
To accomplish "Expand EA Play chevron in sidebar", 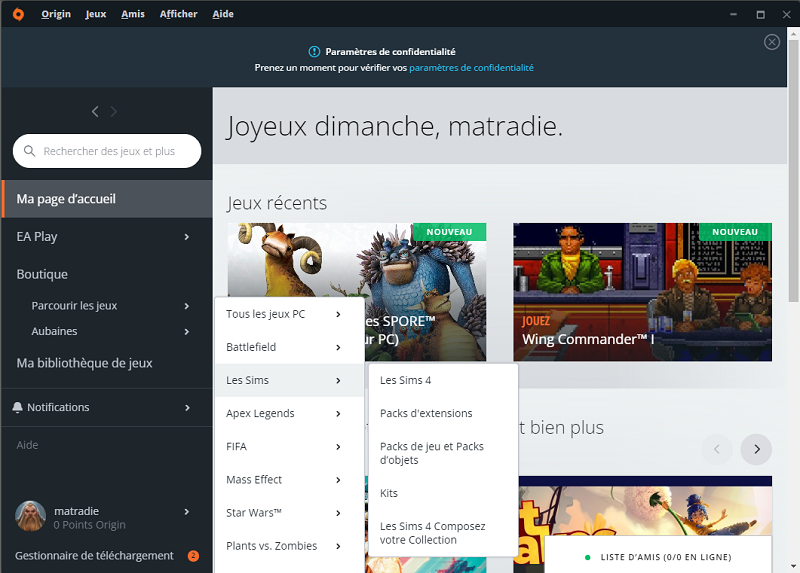I will 187,237.
